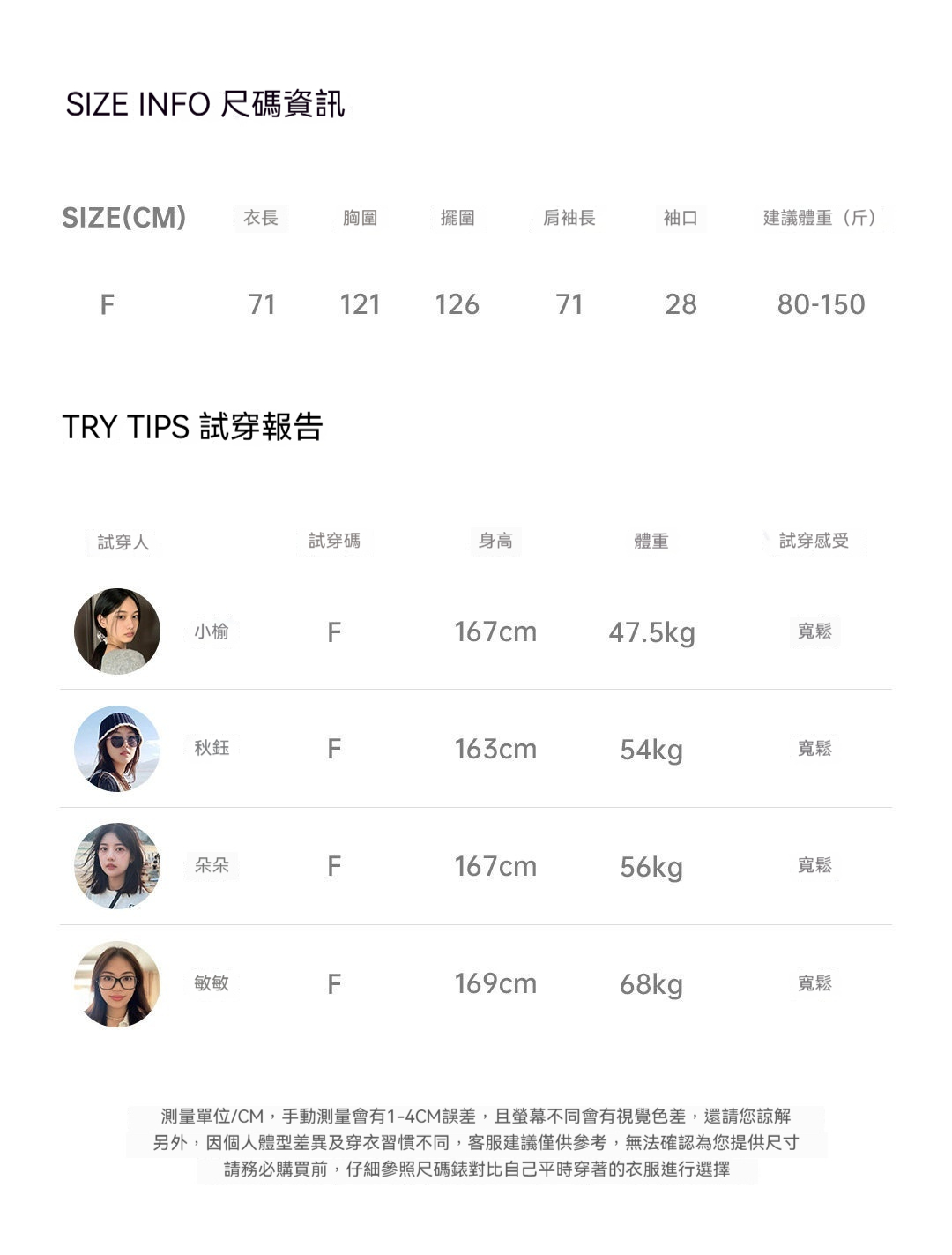Click 敏敏's avatar wearing glasses
952x1255 pixels.
tap(117, 983)
